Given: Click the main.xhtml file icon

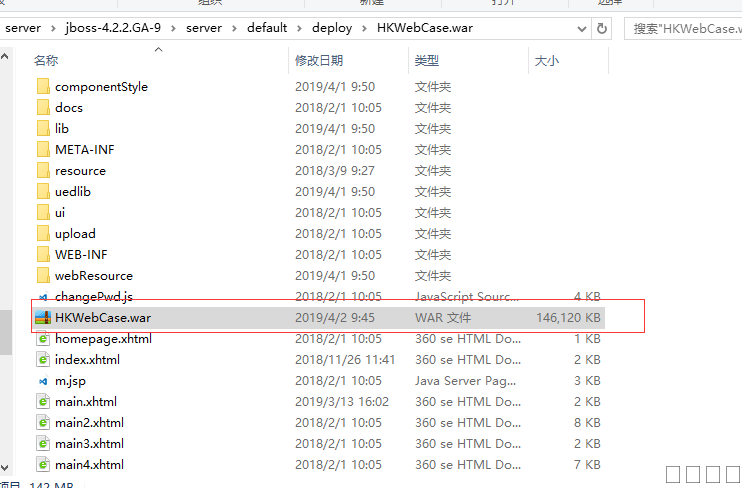Looking at the screenshot, I should [43, 402].
